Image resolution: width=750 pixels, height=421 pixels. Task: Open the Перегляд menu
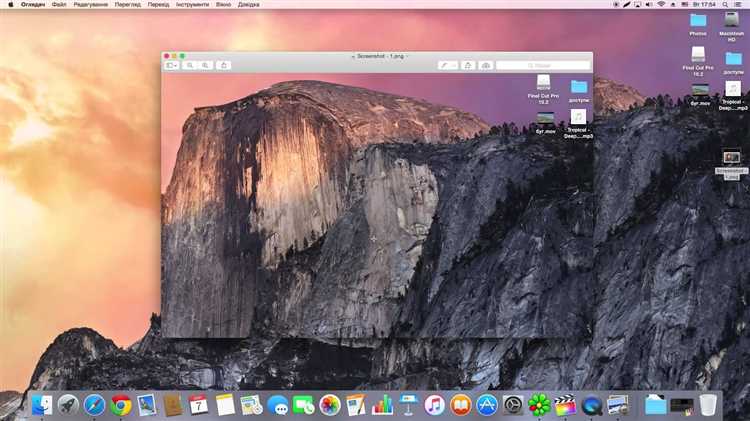(x=128, y=4)
